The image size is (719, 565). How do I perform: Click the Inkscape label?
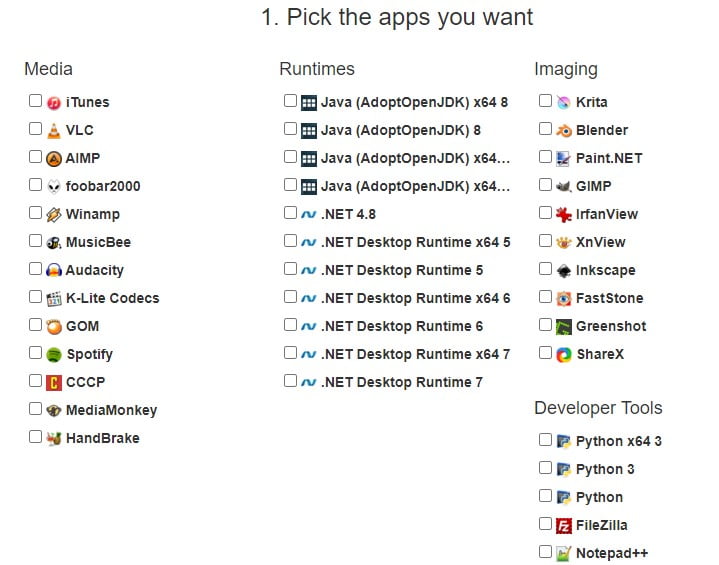coord(605,270)
